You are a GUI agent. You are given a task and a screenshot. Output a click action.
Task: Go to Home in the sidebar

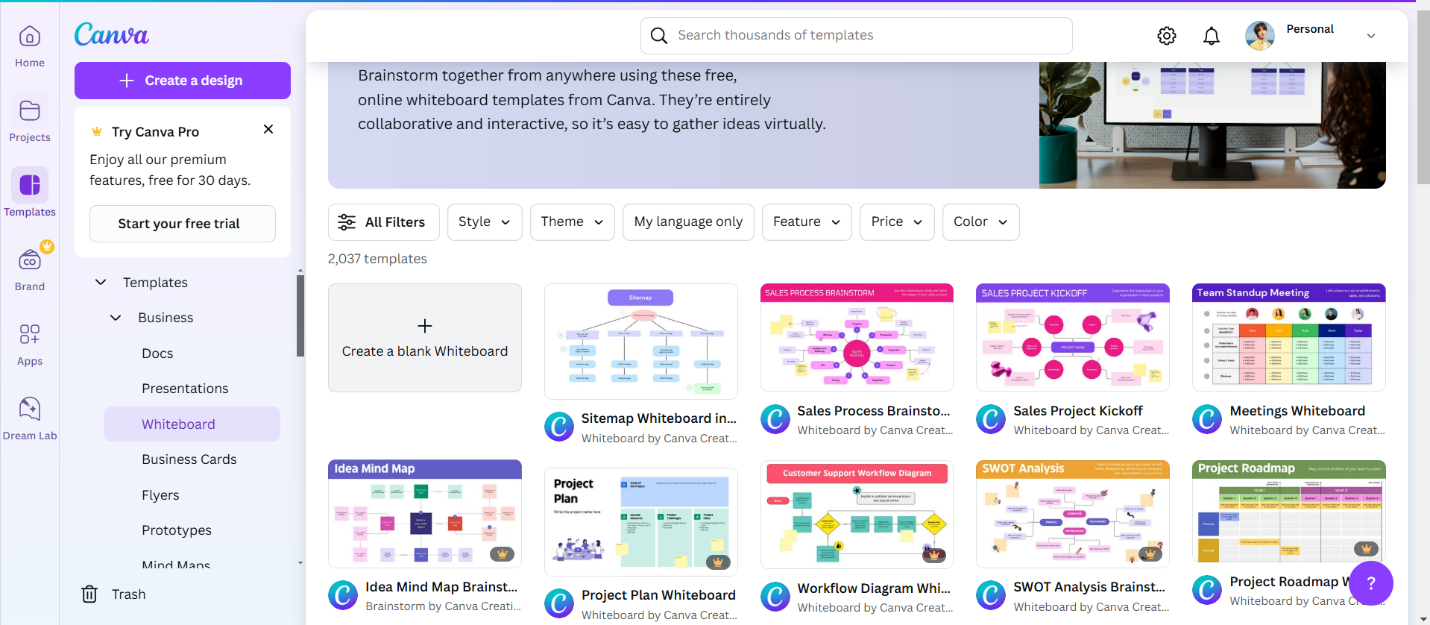point(30,46)
